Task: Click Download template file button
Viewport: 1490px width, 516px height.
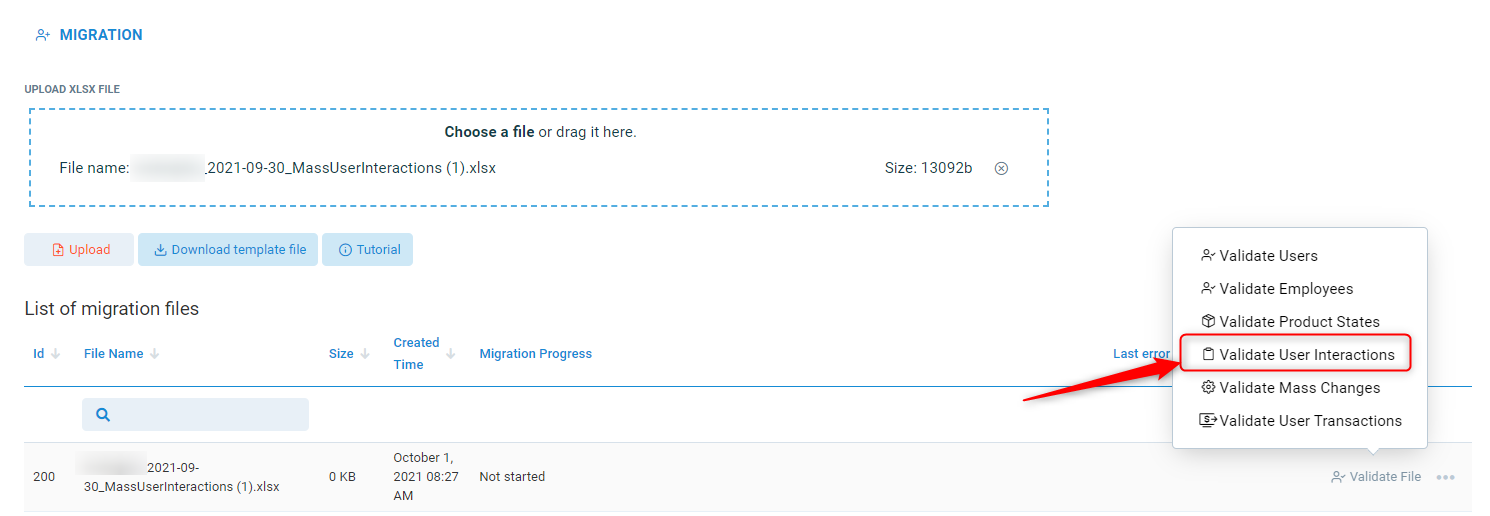Action: tap(229, 250)
